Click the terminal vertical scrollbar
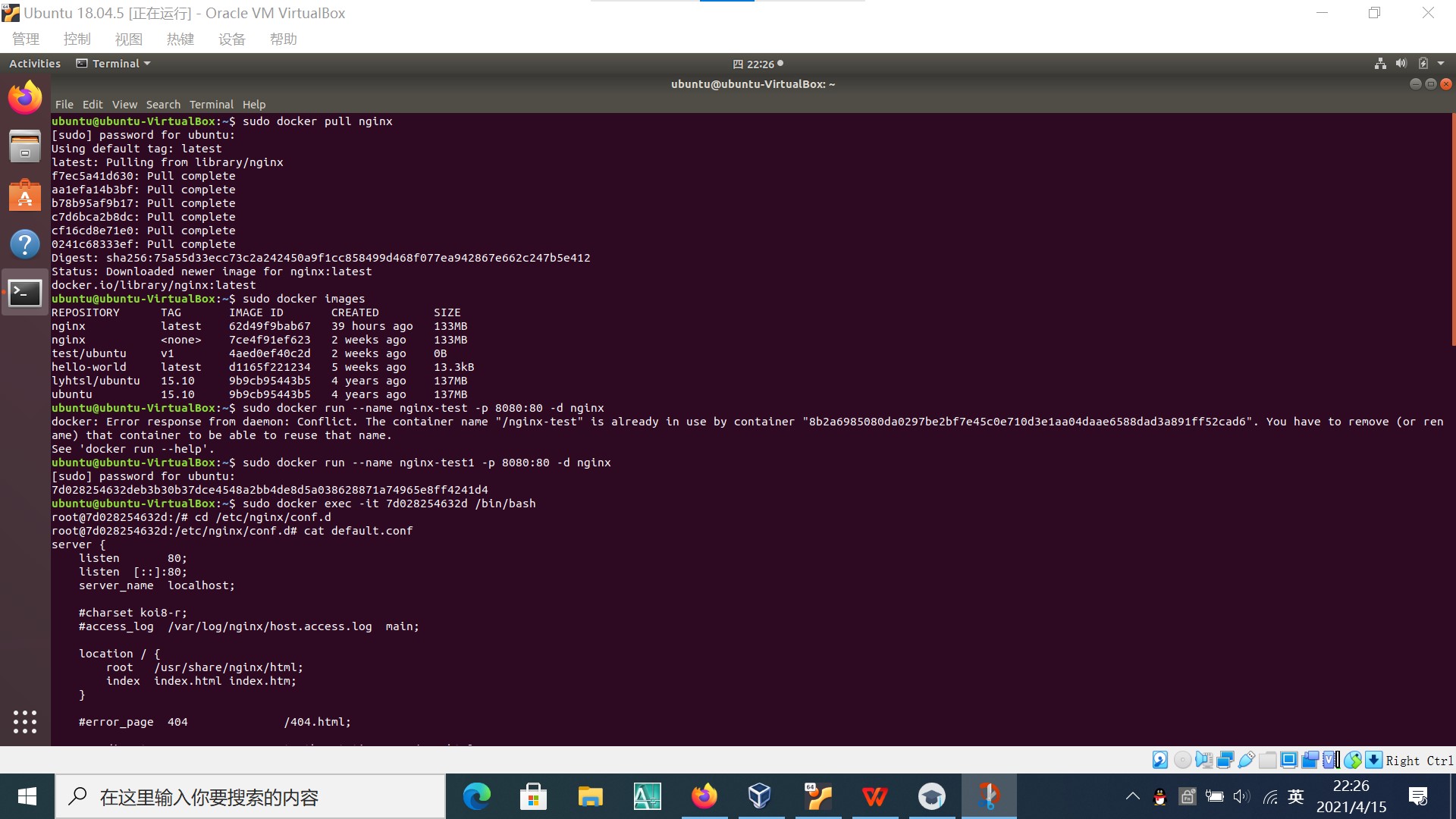The height and width of the screenshot is (819, 1456). pyautogui.click(x=1452, y=227)
